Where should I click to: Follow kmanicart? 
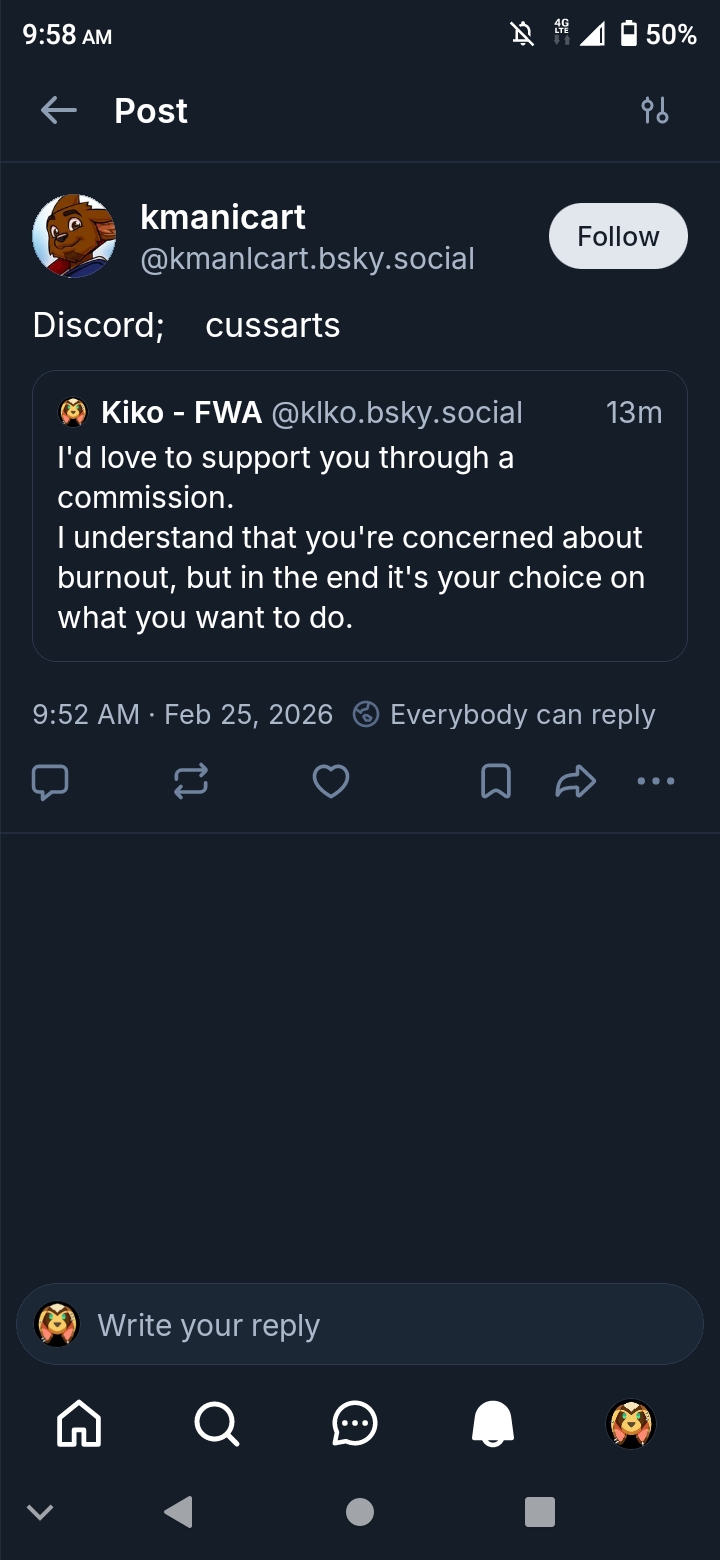pos(618,237)
